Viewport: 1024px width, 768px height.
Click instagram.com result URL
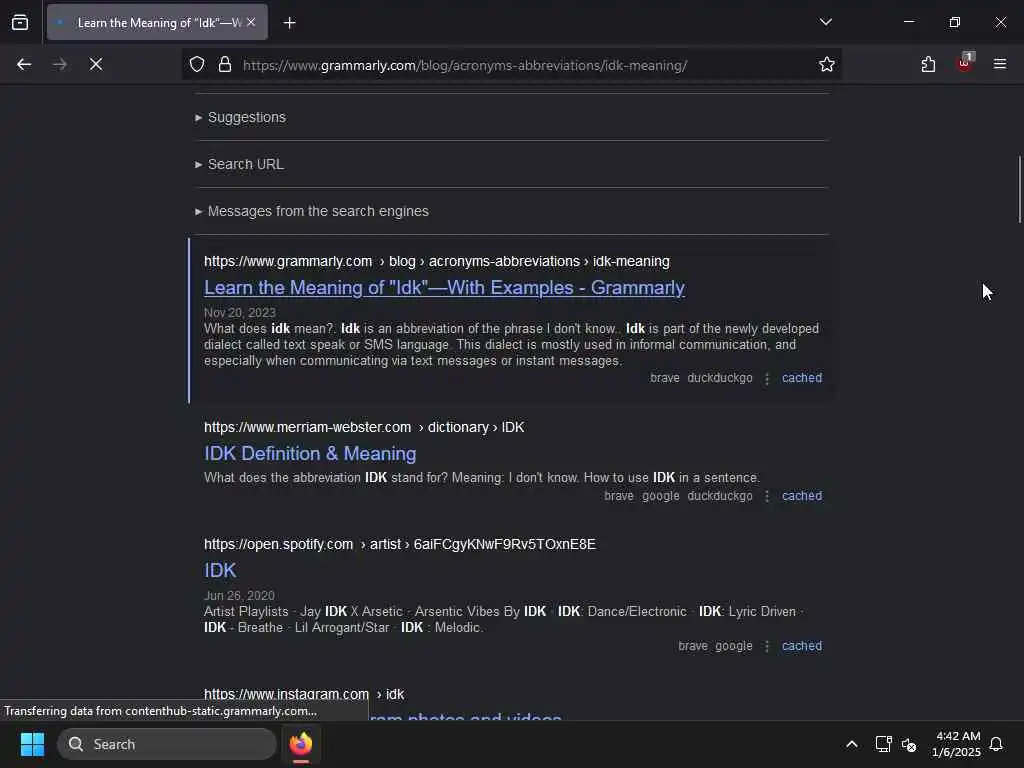coord(304,694)
